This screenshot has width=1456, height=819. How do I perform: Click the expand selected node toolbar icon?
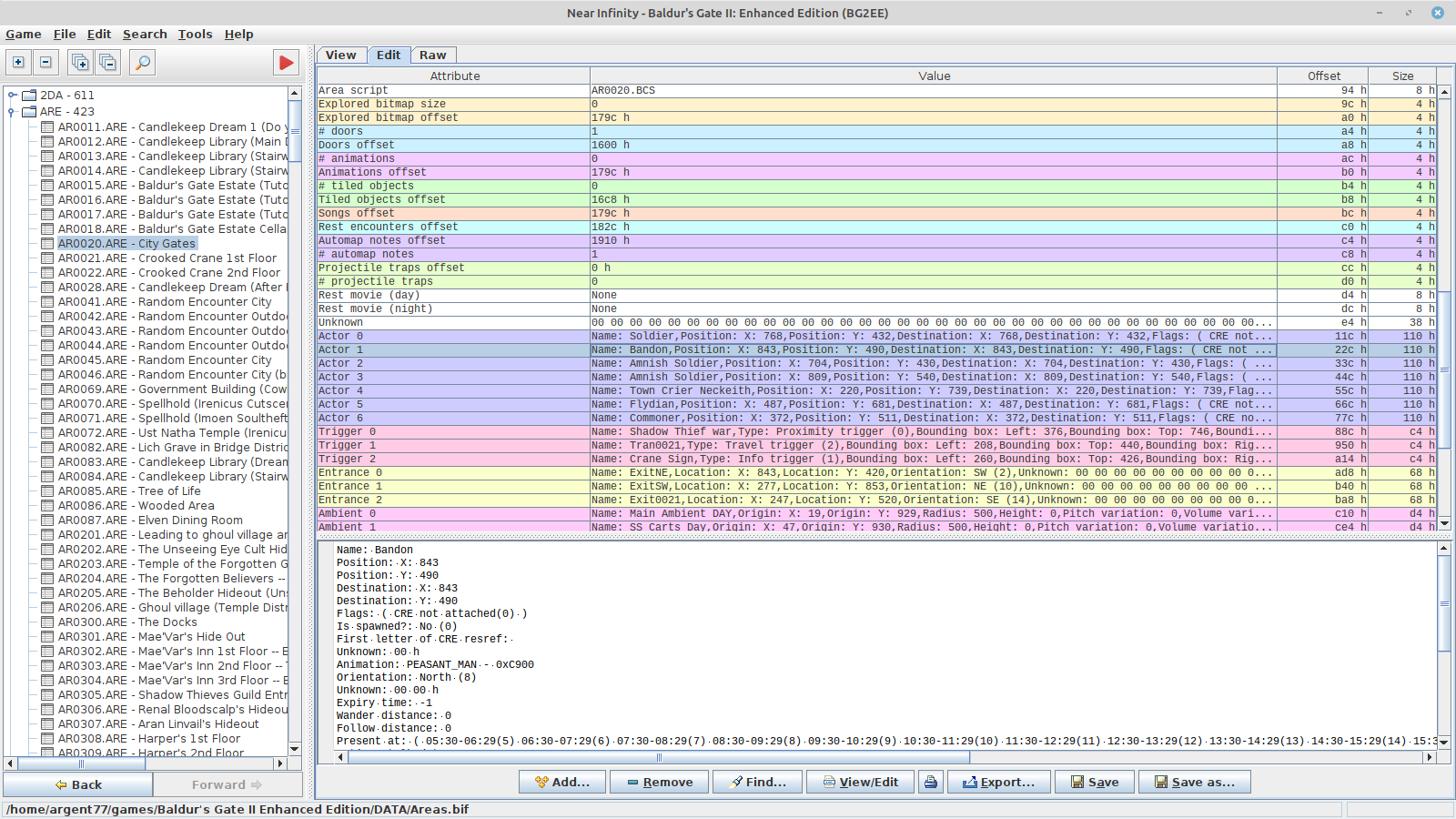[x=18, y=62]
